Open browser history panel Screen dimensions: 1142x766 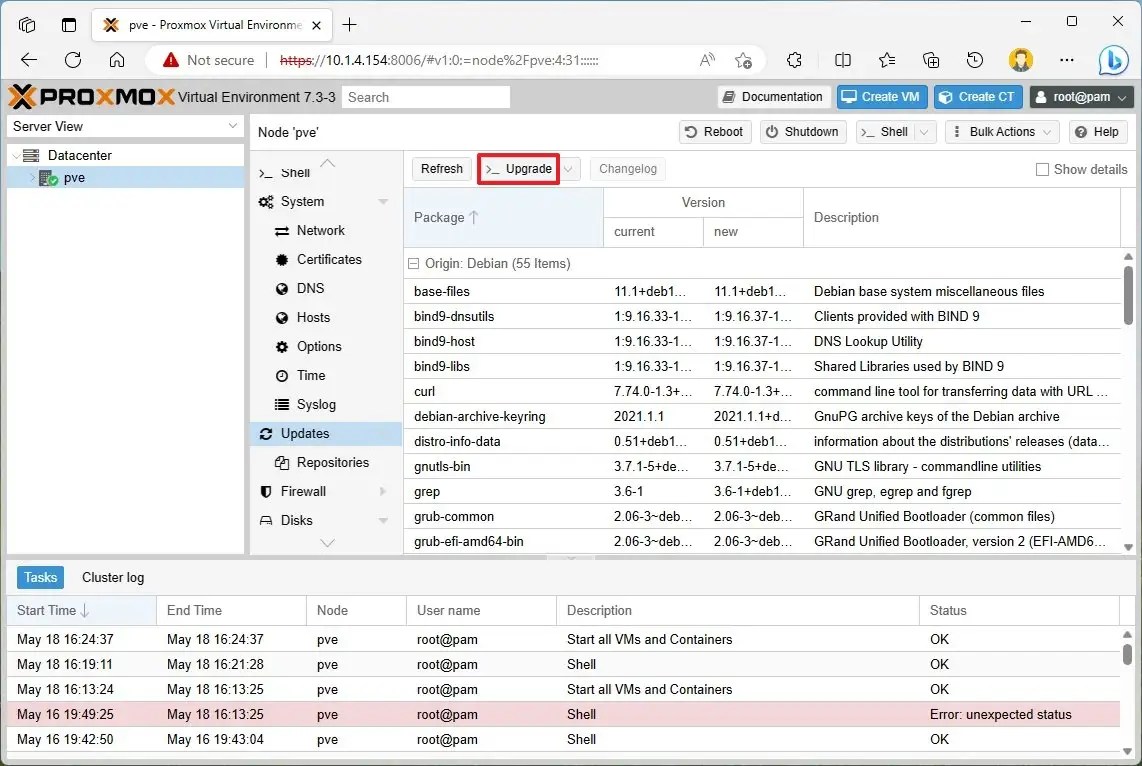tap(974, 60)
